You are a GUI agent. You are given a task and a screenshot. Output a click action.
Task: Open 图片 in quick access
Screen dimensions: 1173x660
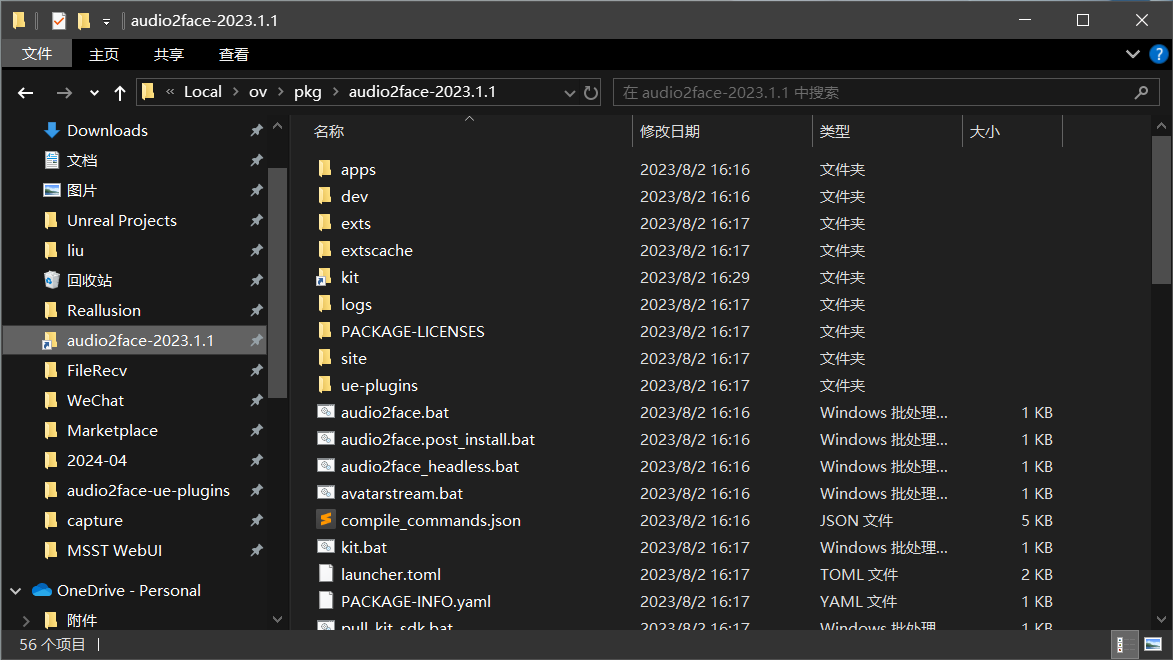point(82,190)
